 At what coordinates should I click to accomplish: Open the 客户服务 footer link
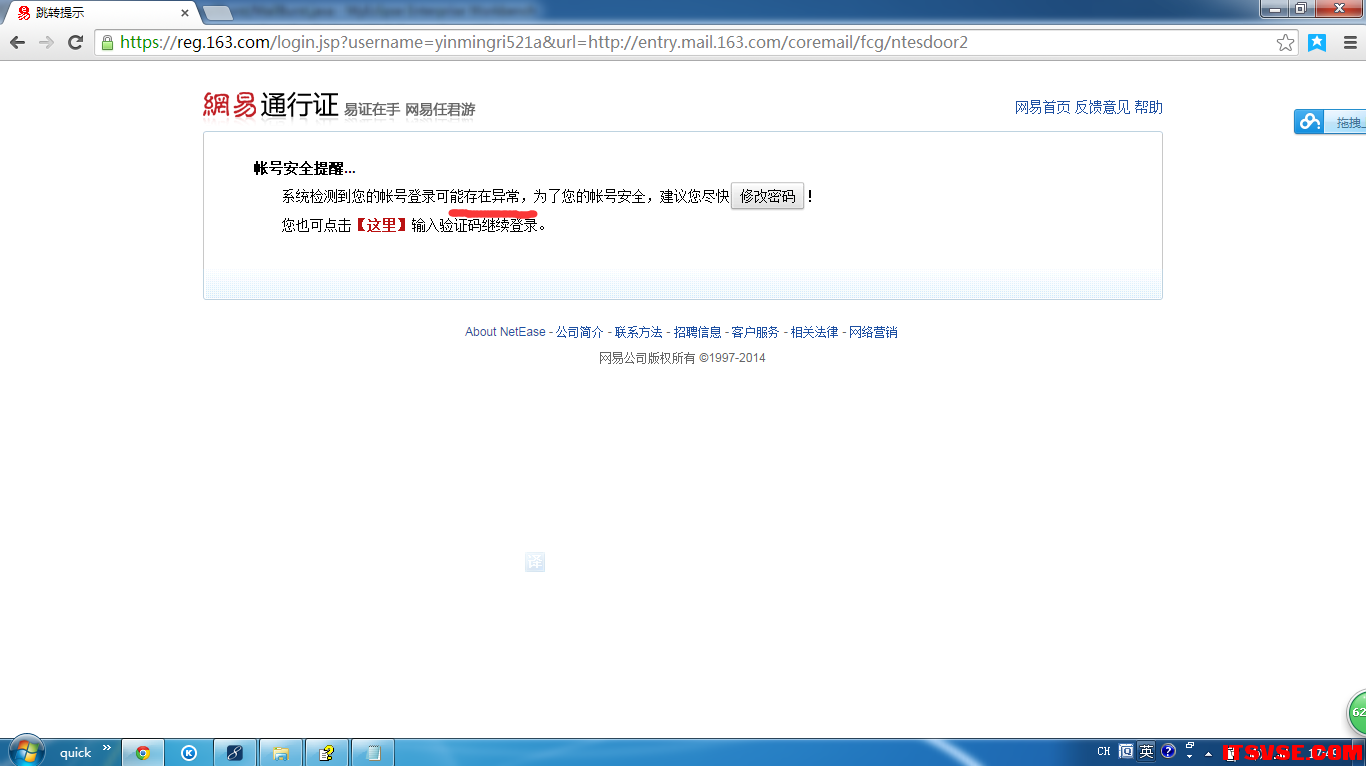click(x=755, y=332)
